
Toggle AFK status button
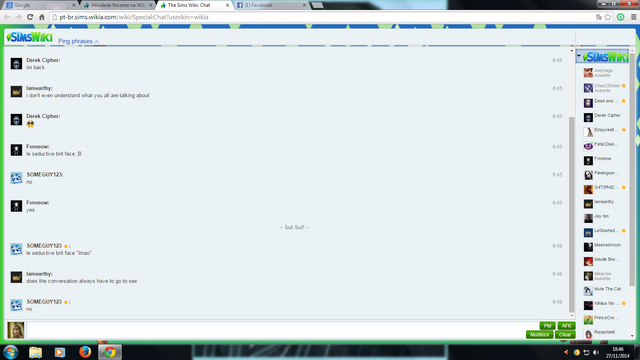click(x=566, y=326)
